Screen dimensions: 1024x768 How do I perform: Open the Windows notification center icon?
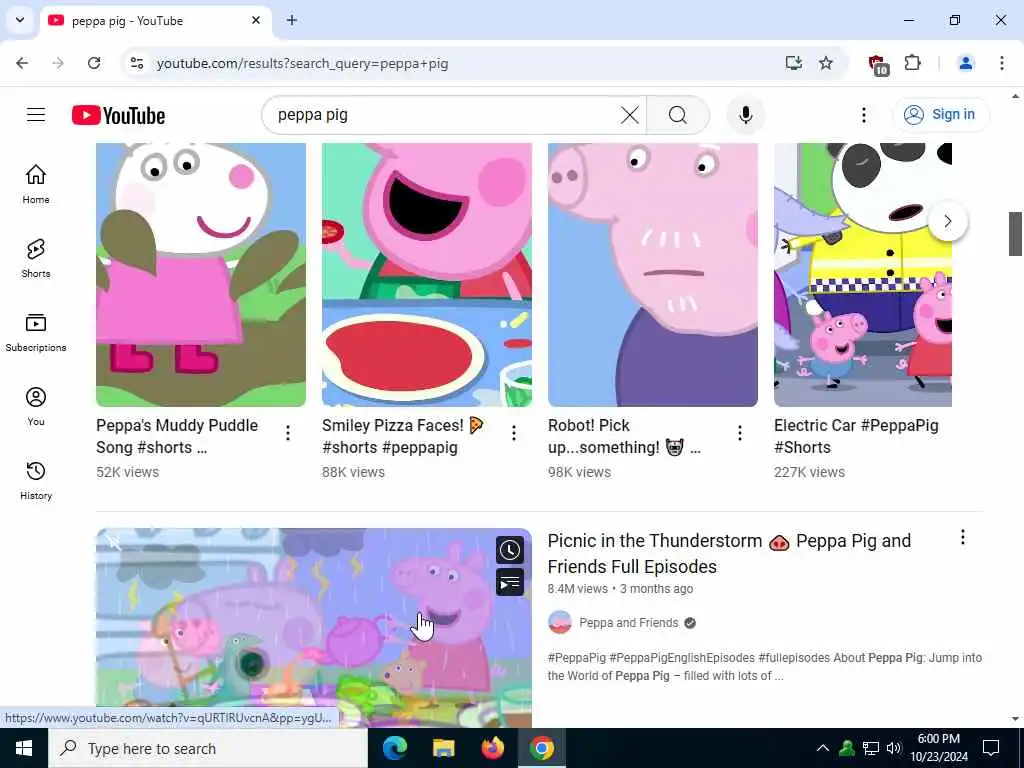tap(991, 748)
